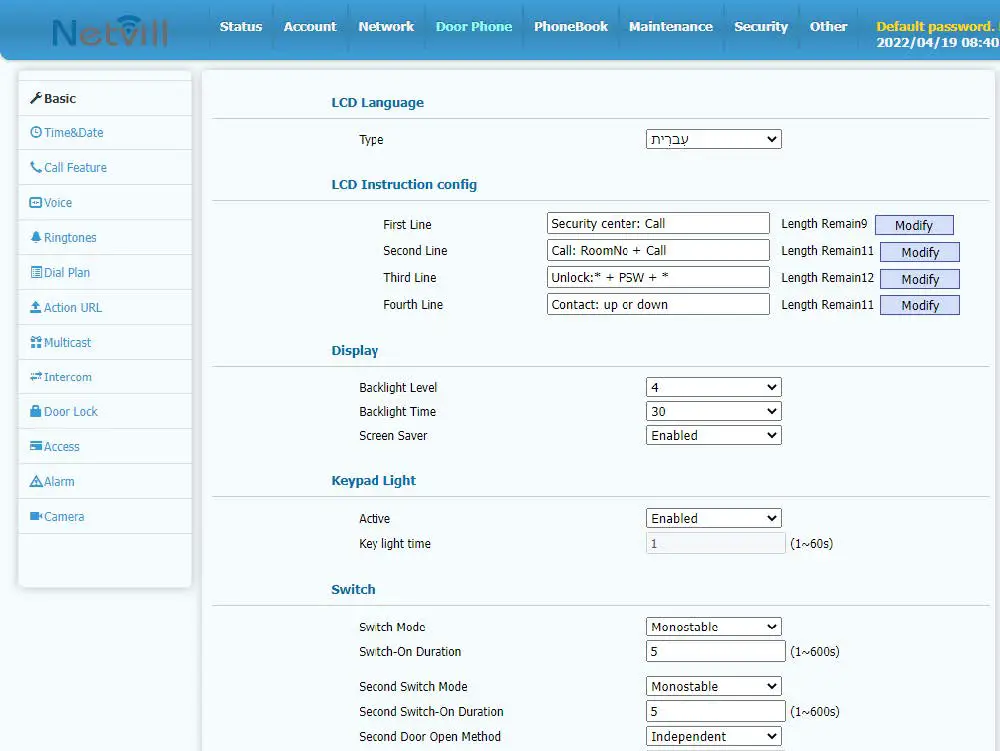
Task: Click the lock icon beside Door Lock
Action: coord(36,412)
